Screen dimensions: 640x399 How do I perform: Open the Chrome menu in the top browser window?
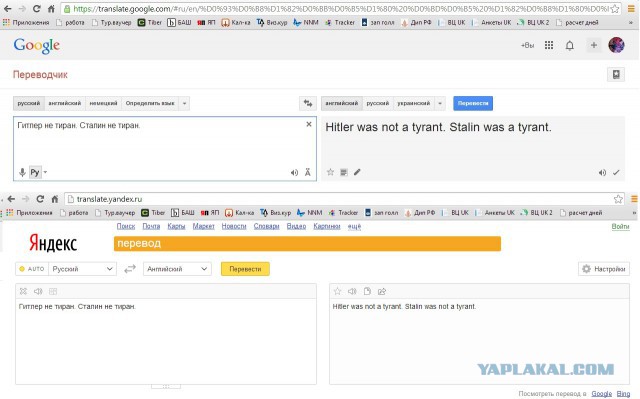pyautogui.click(x=631, y=9)
